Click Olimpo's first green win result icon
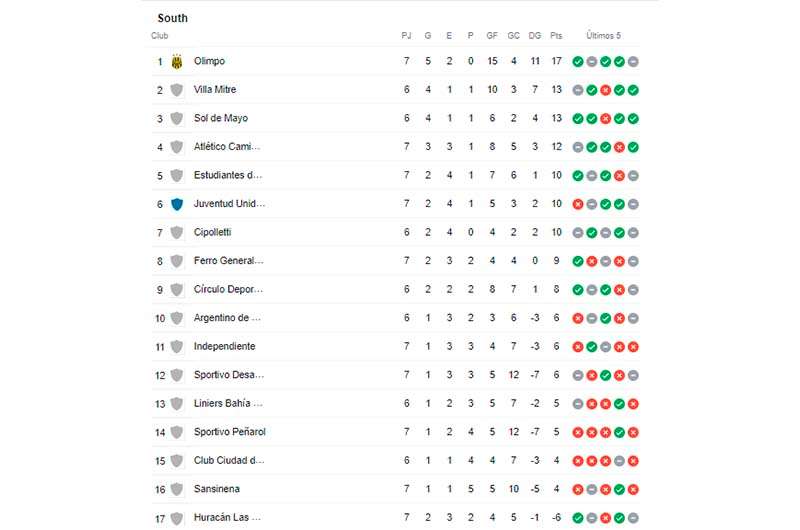Screen dimensions: 800x530 click(578, 62)
